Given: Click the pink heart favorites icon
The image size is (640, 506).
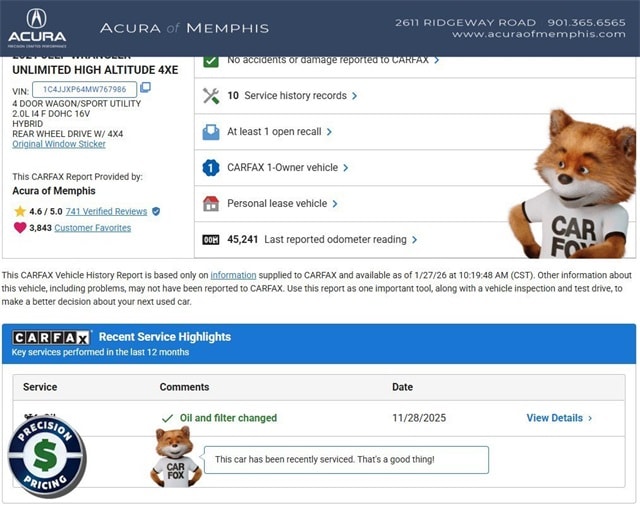Looking at the screenshot, I should (20, 228).
